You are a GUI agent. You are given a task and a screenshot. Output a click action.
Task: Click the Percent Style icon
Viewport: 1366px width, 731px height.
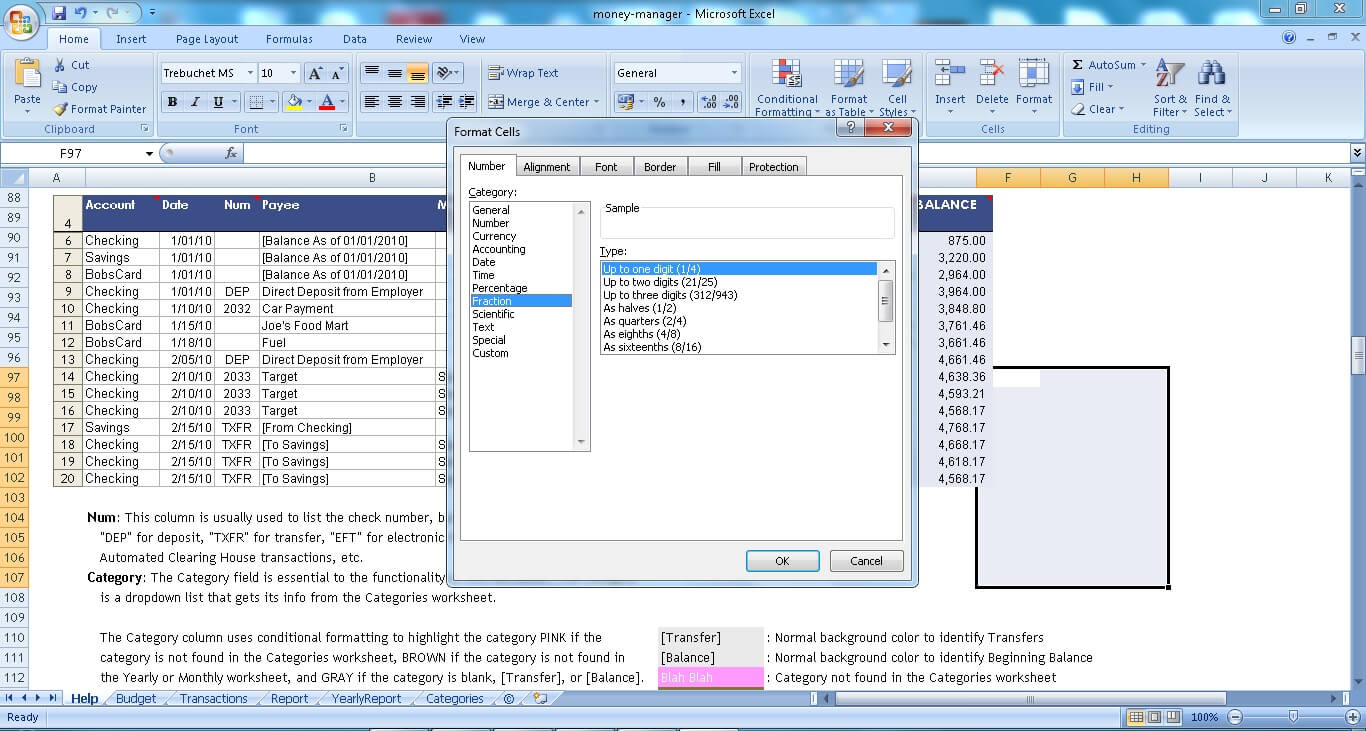[x=659, y=102]
